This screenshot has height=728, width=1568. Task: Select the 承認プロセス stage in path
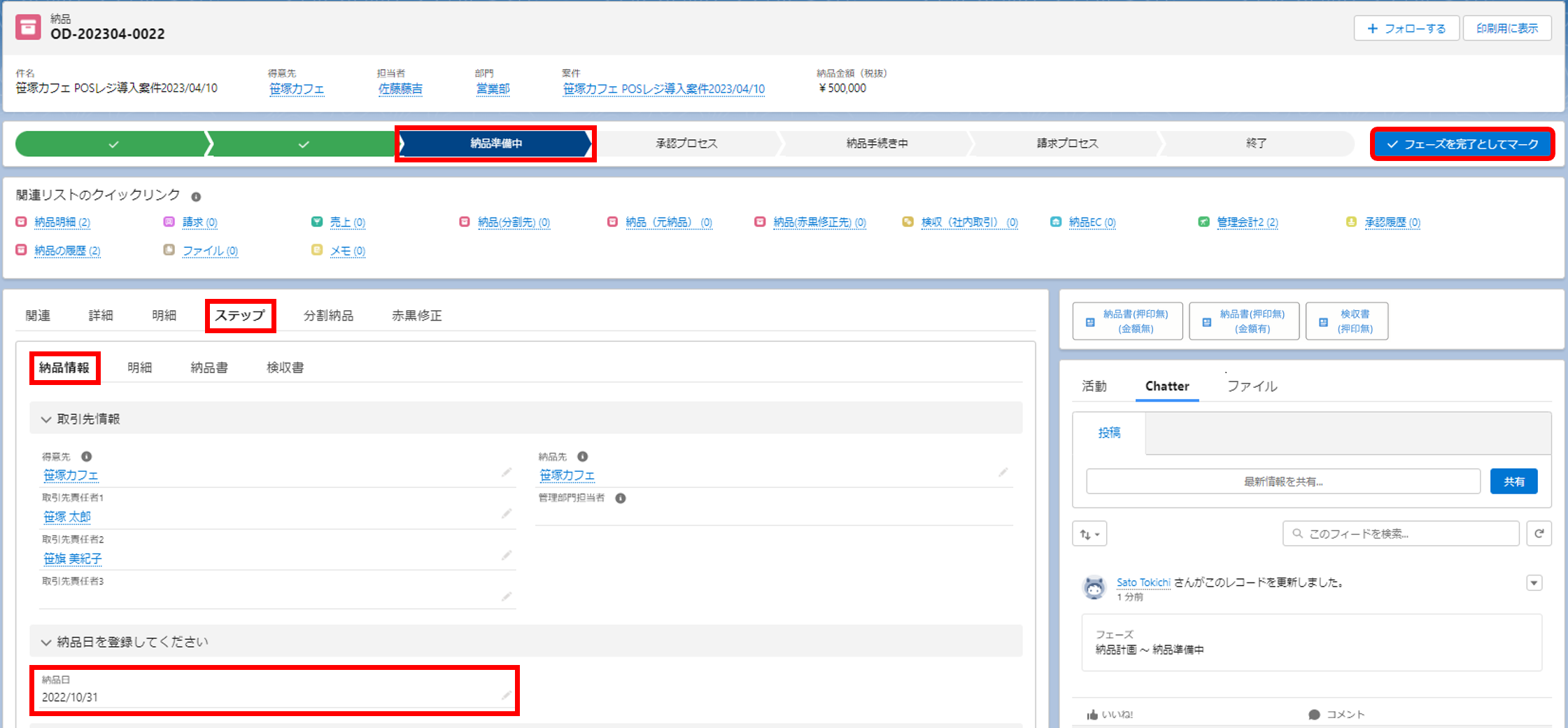pos(686,143)
